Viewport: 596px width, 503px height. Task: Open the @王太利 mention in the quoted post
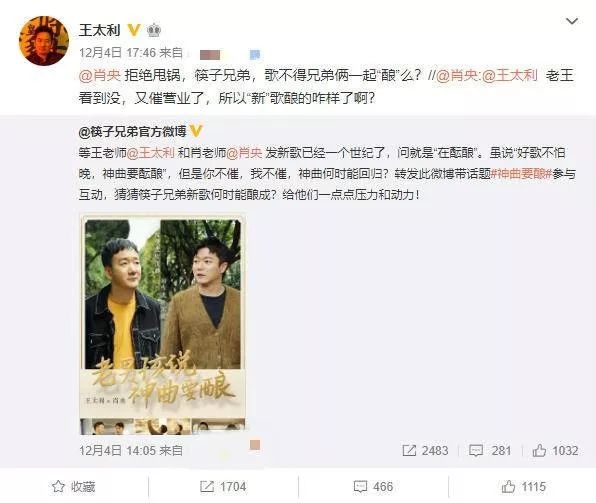[x=150, y=153]
